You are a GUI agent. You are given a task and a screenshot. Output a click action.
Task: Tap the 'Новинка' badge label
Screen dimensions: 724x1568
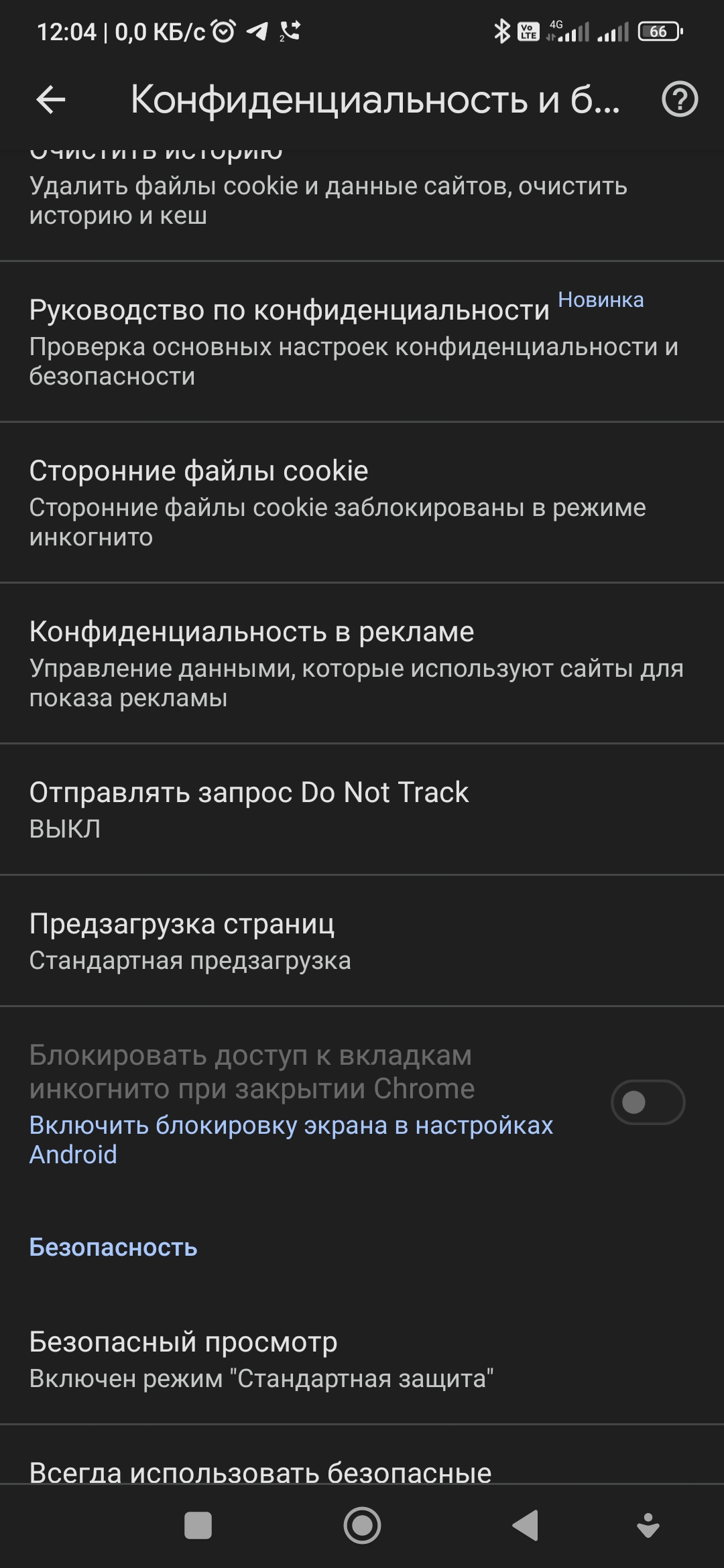coord(601,302)
